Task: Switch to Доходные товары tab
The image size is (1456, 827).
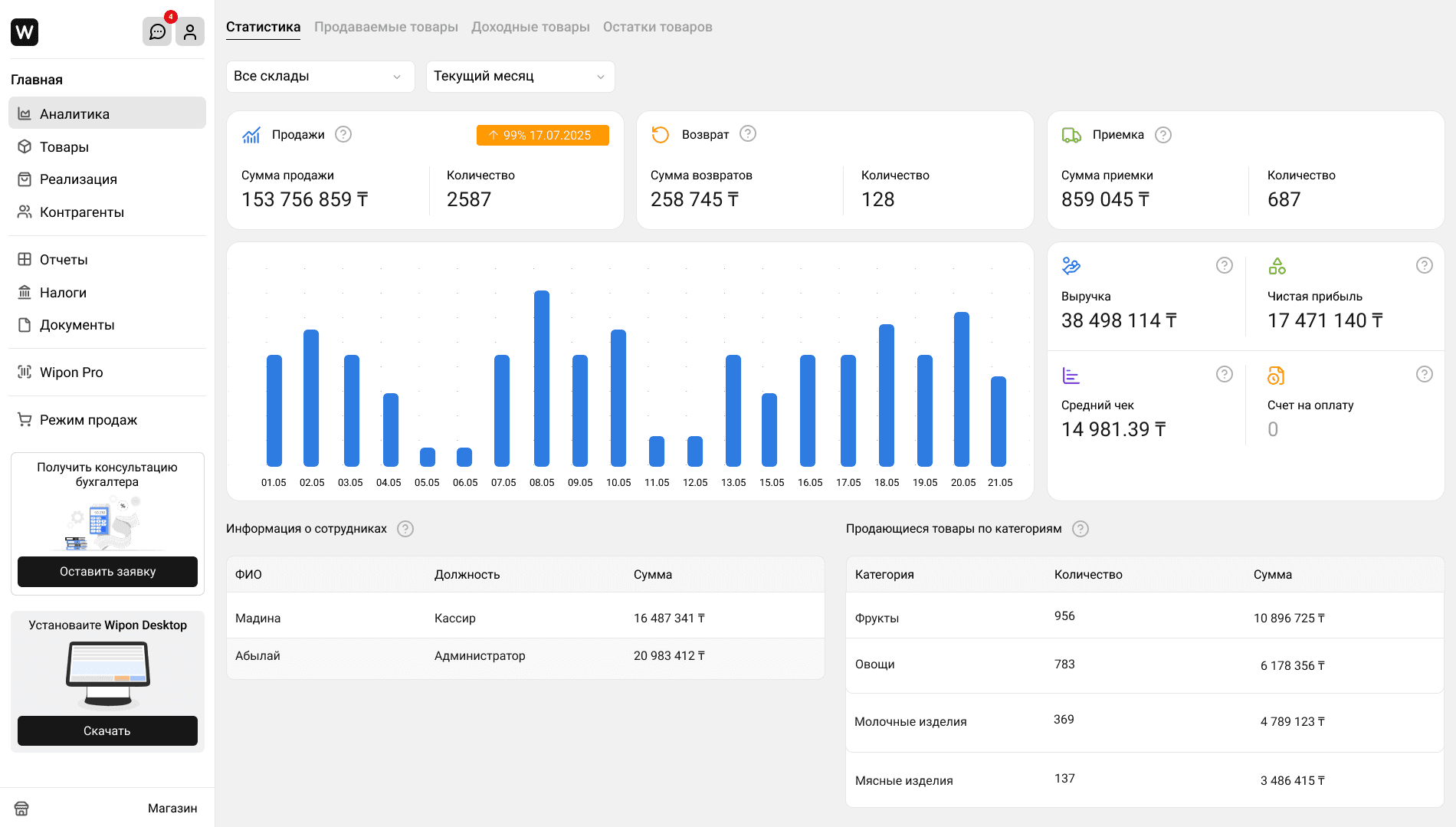Action: coord(530,27)
